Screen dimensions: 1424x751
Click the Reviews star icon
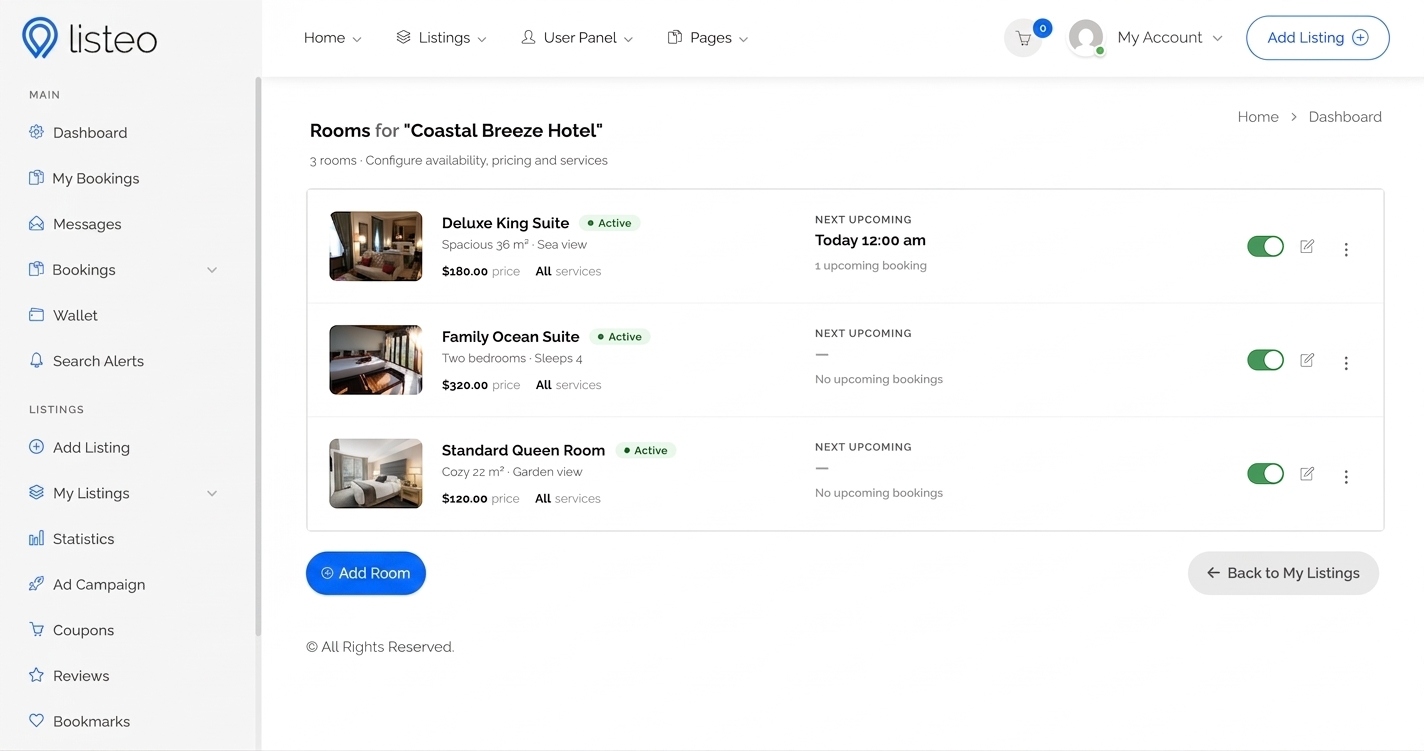tap(36, 676)
